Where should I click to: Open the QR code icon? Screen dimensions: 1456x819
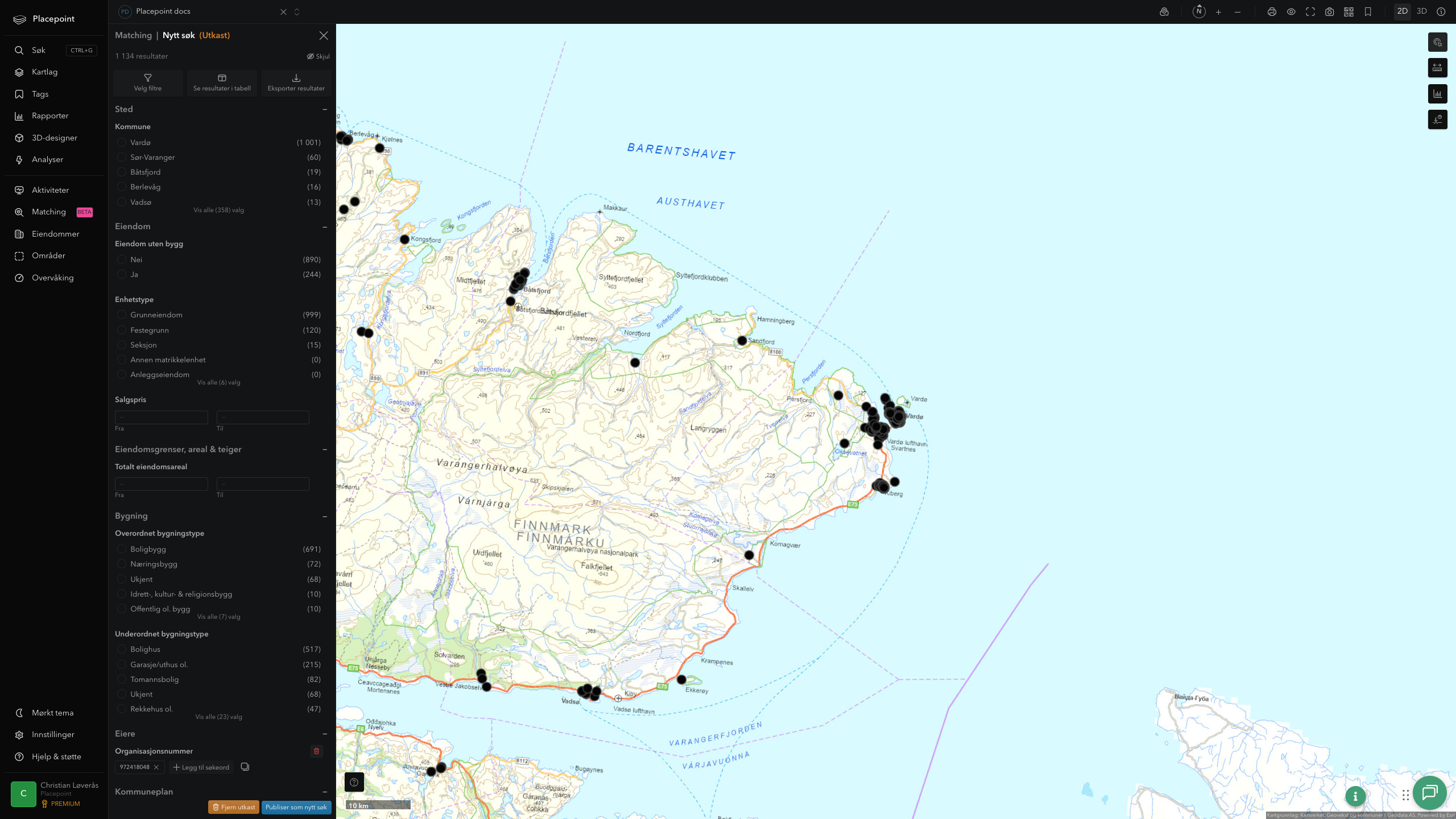(x=1349, y=12)
